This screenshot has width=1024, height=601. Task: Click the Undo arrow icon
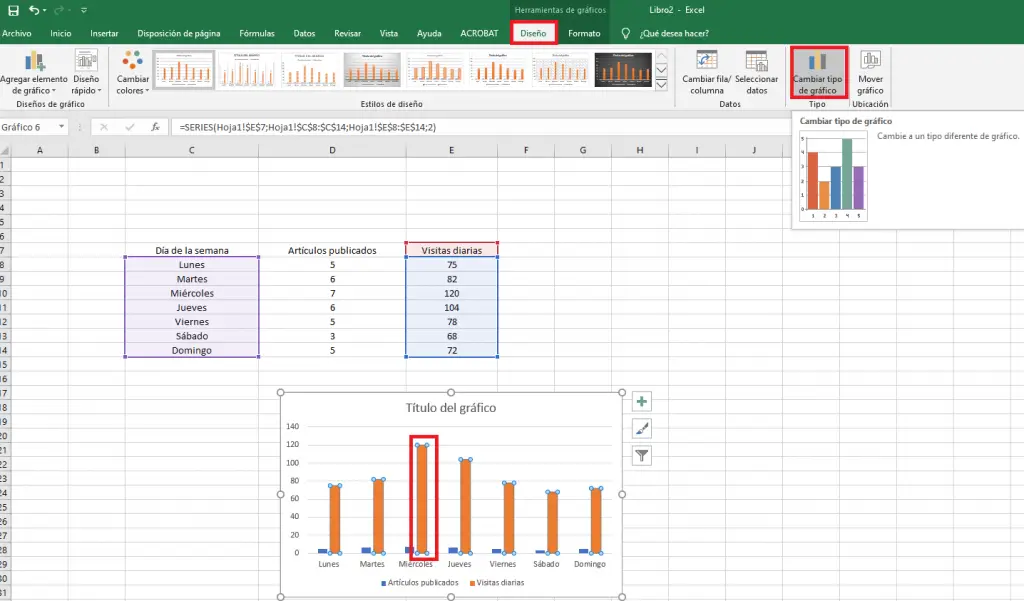35,10
